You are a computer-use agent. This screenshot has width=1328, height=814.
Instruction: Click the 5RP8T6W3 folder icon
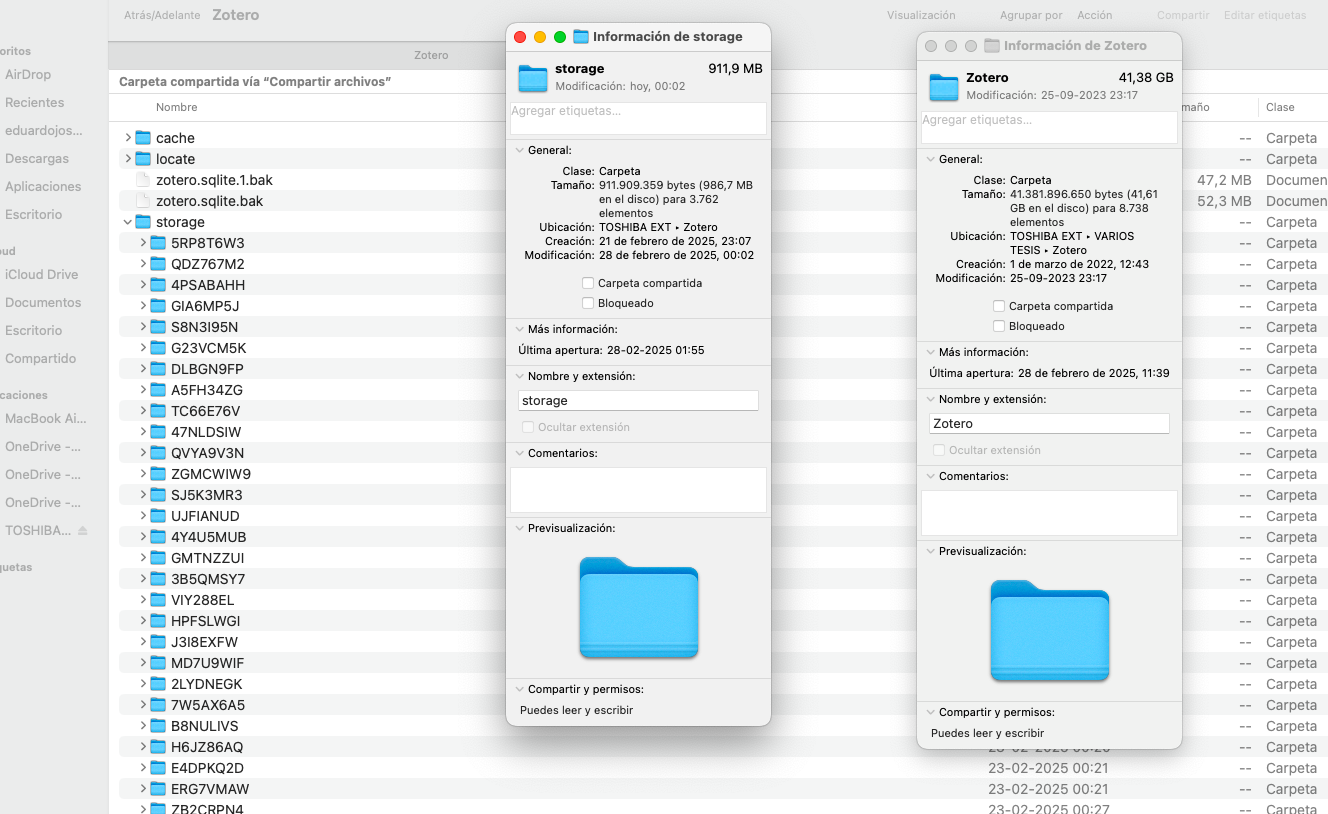(x=158, y=243)
